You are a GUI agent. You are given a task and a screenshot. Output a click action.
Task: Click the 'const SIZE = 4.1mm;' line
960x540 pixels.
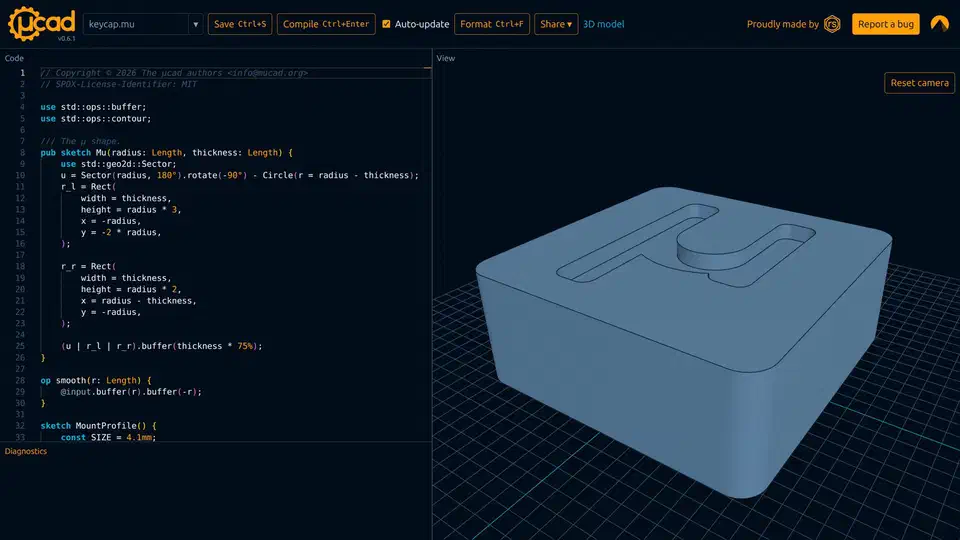coord(108,437)
